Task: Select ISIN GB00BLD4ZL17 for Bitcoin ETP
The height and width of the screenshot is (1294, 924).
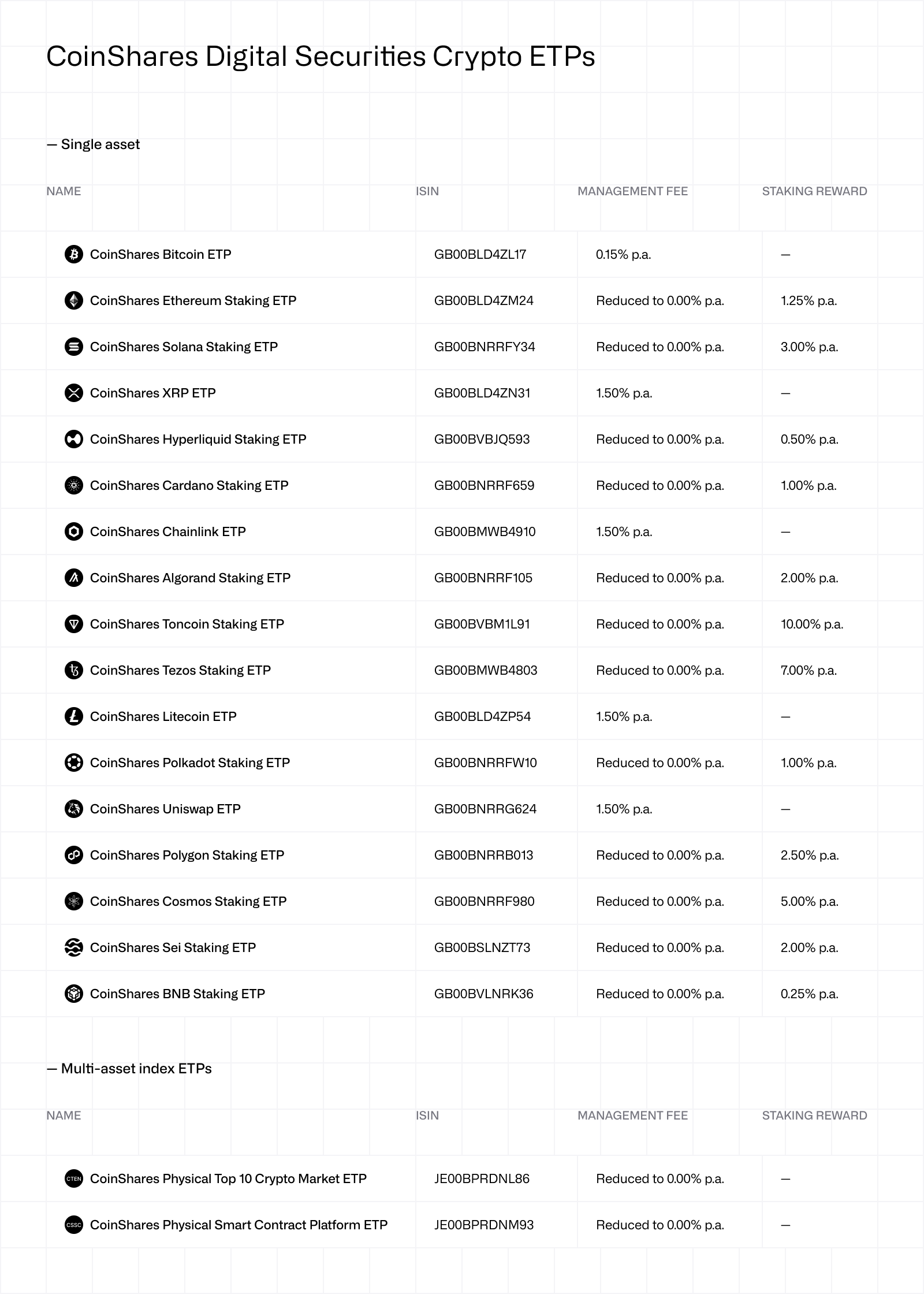Action: coord(480,254)
